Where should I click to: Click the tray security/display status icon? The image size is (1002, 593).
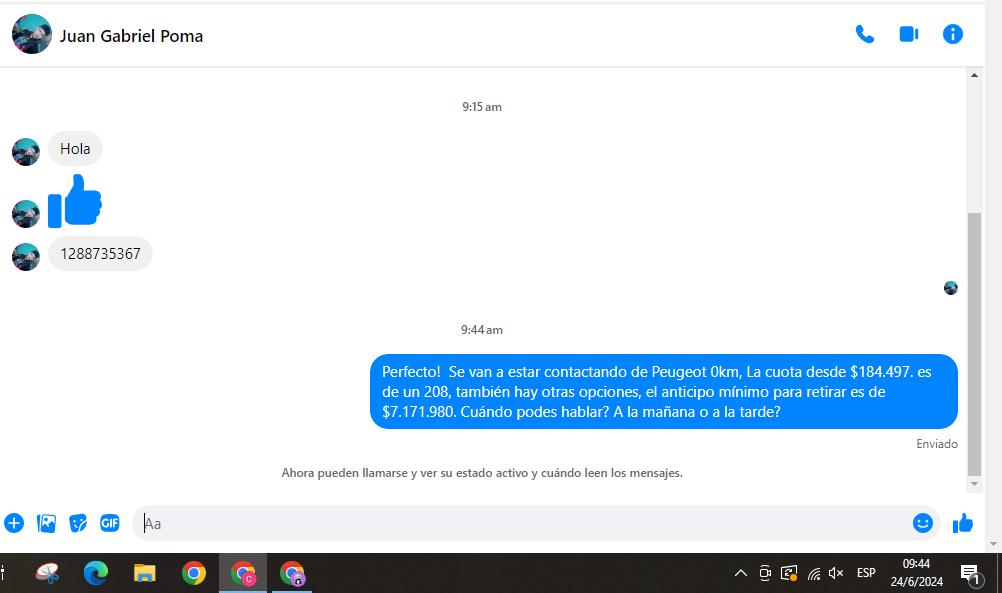point(789,573)
